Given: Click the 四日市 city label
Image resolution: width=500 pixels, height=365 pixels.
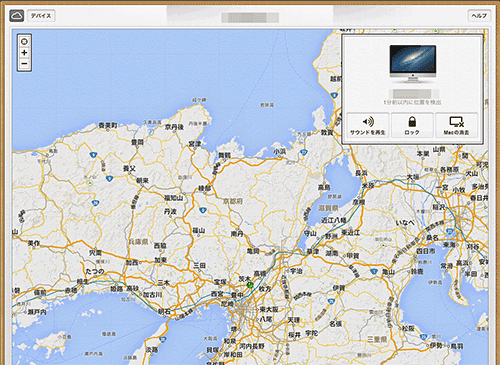Looking at the screenshot, I should pos(426,251).
